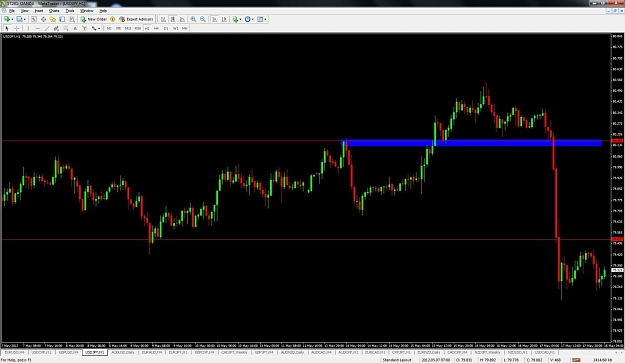Open the Charts menu
The height and width of the screenshot is (363, 625).
click(54, 11)
